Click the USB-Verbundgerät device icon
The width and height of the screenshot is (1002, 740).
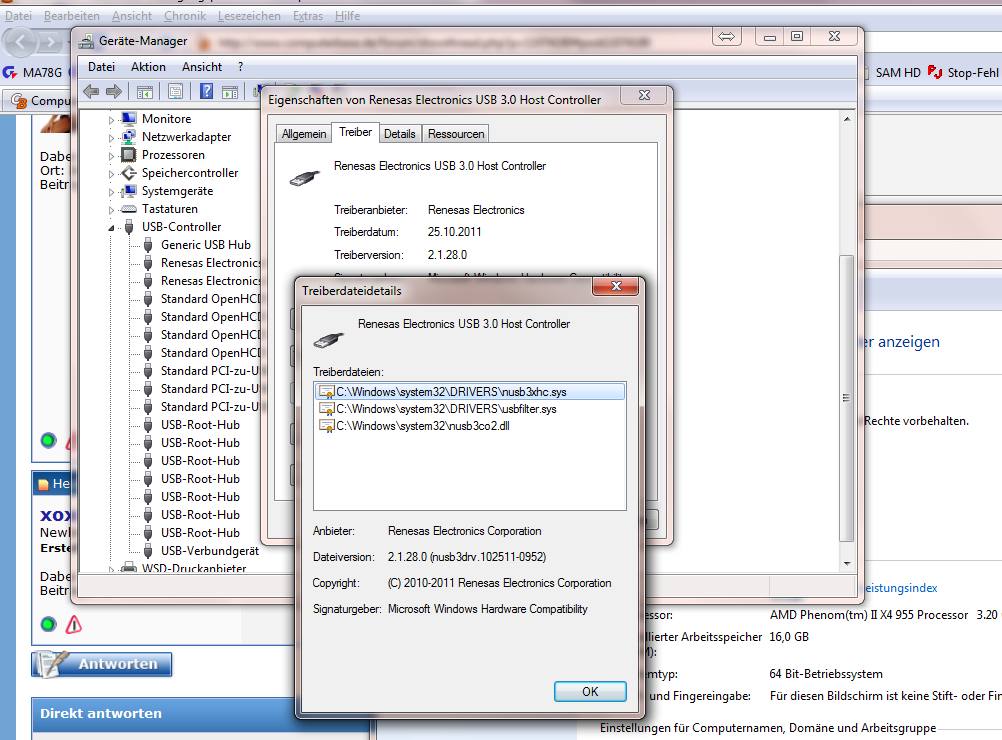pyautogui.click(x=148, y=551)
